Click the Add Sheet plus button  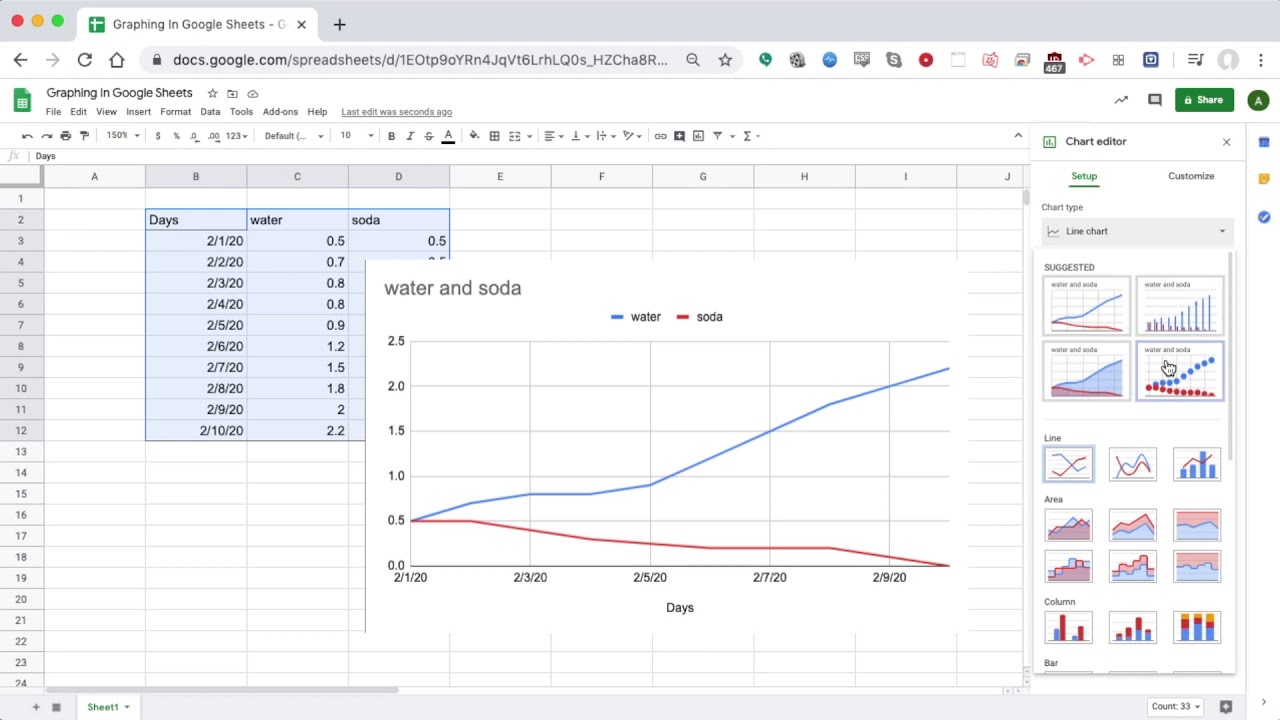pyautogui.click(x=35, y=707)
